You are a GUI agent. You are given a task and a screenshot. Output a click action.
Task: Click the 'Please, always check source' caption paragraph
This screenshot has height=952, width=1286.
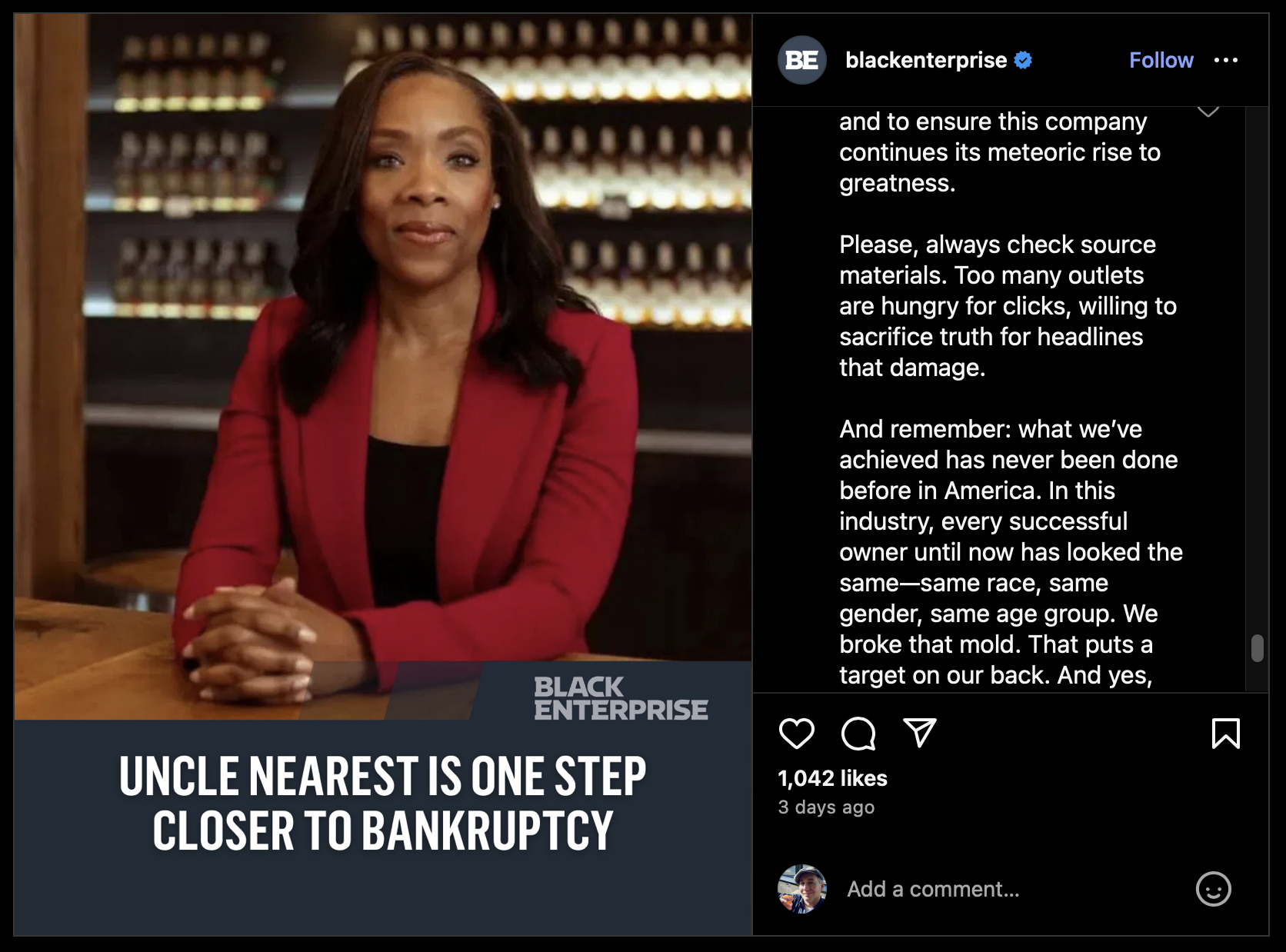point(1008,306)
